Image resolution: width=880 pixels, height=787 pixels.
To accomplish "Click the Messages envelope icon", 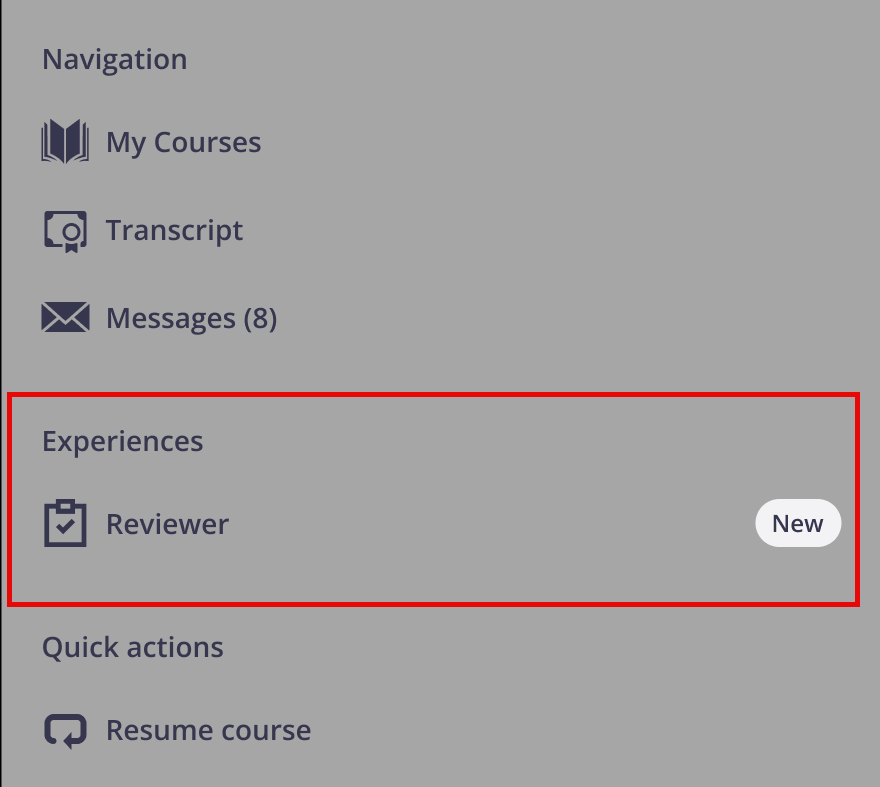I will tap(65, 318).
